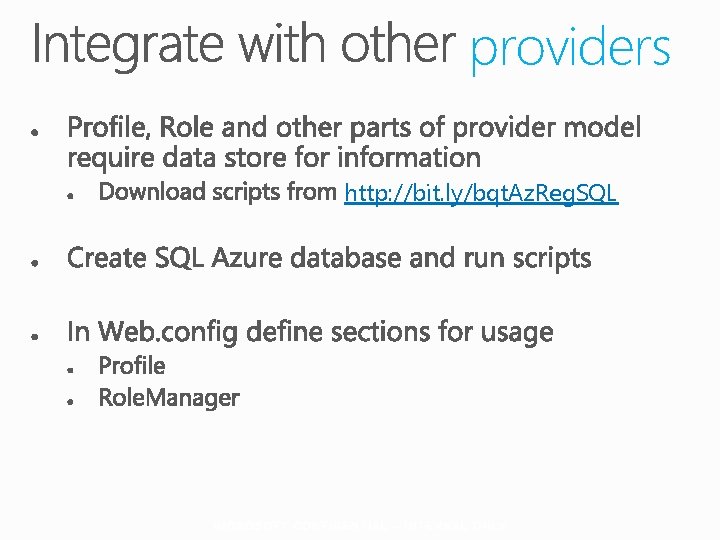Select 'Create SQL Azure database and run scripts' line
The image size is (720, 540).
(329, 258)
